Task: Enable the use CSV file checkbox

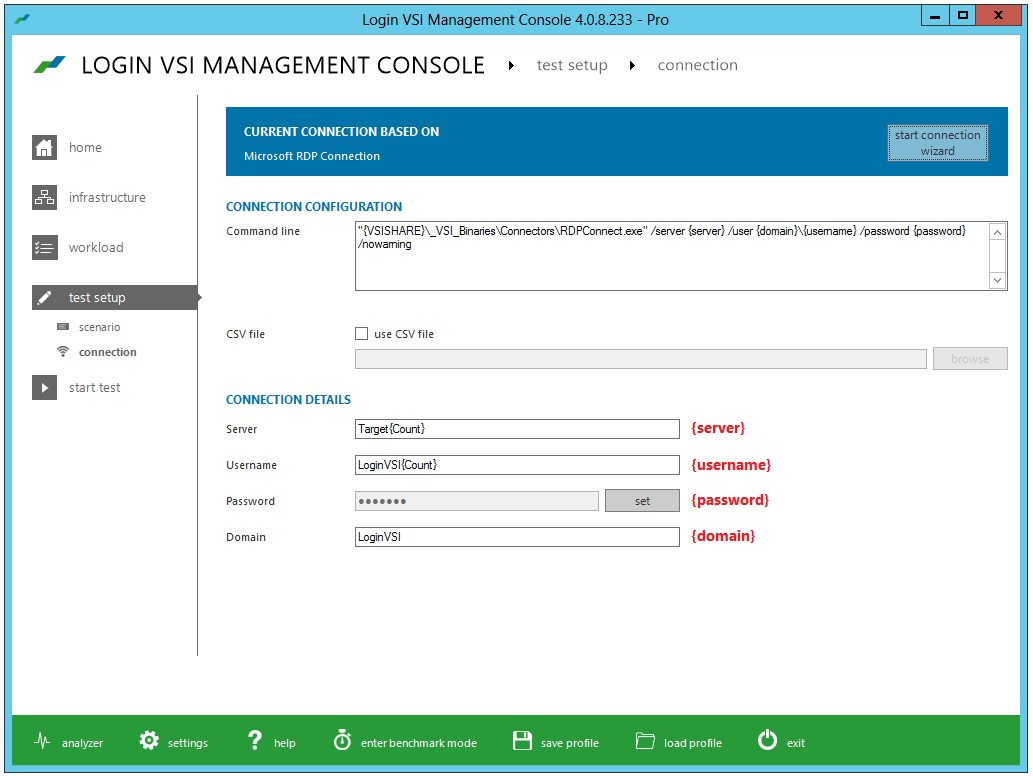Action: click(362, 334)
